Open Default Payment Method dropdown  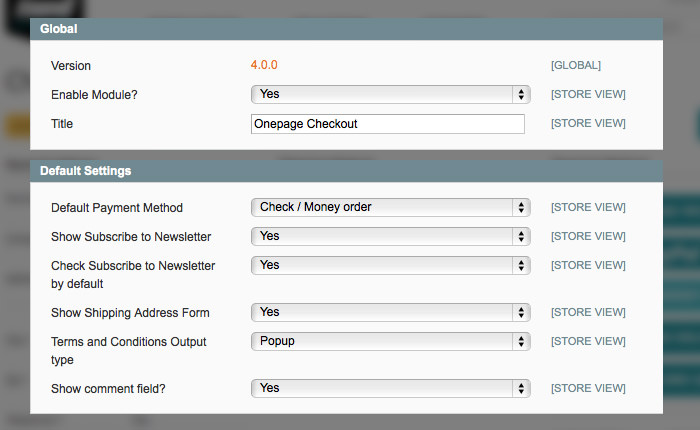(x=389, y=207)
